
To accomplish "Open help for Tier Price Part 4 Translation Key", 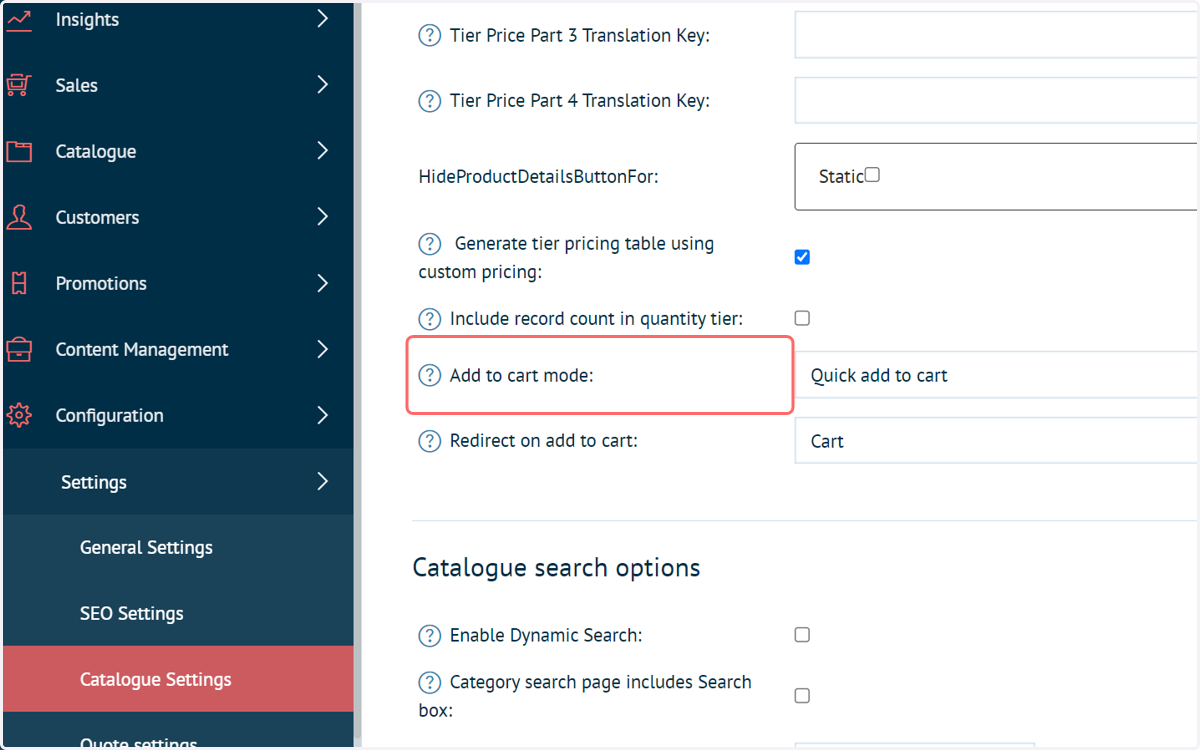I will pyautogui.click(x=429, y=101).
